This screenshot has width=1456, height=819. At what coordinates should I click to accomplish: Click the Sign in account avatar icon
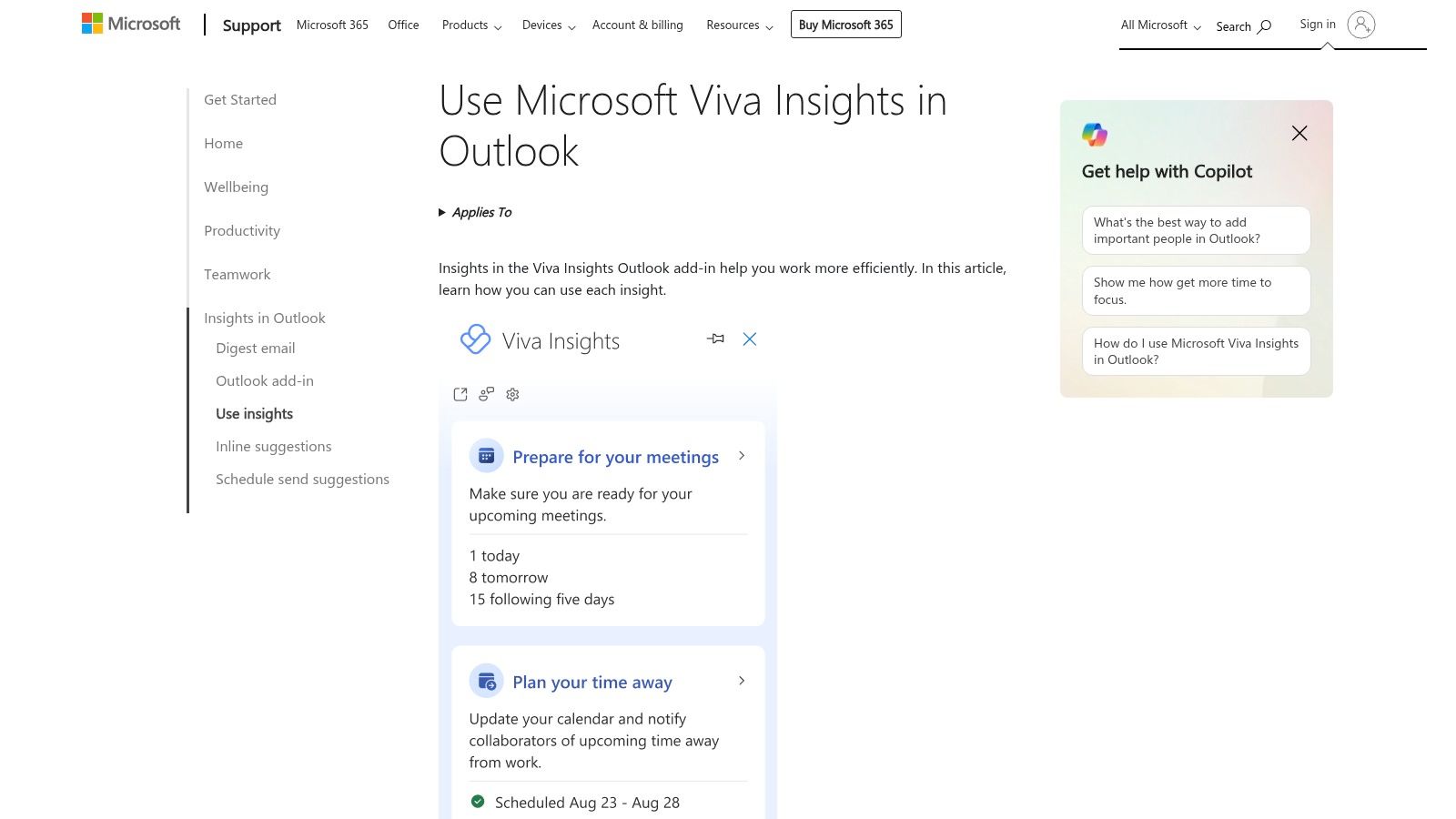click(1361, 25)
